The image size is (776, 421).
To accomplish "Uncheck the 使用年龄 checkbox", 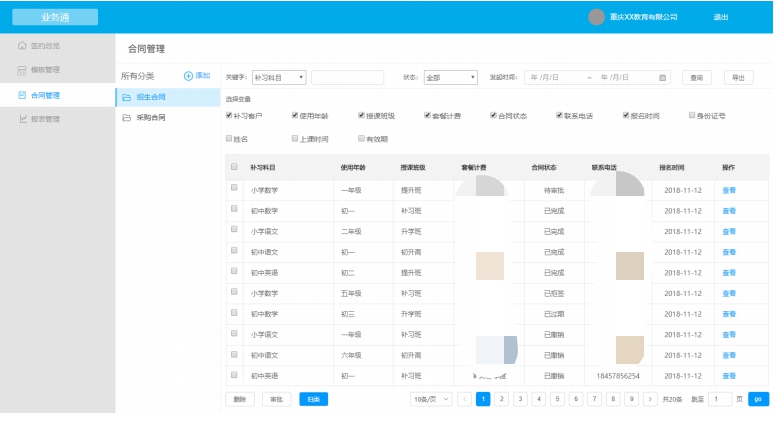I will pos(295,115).
